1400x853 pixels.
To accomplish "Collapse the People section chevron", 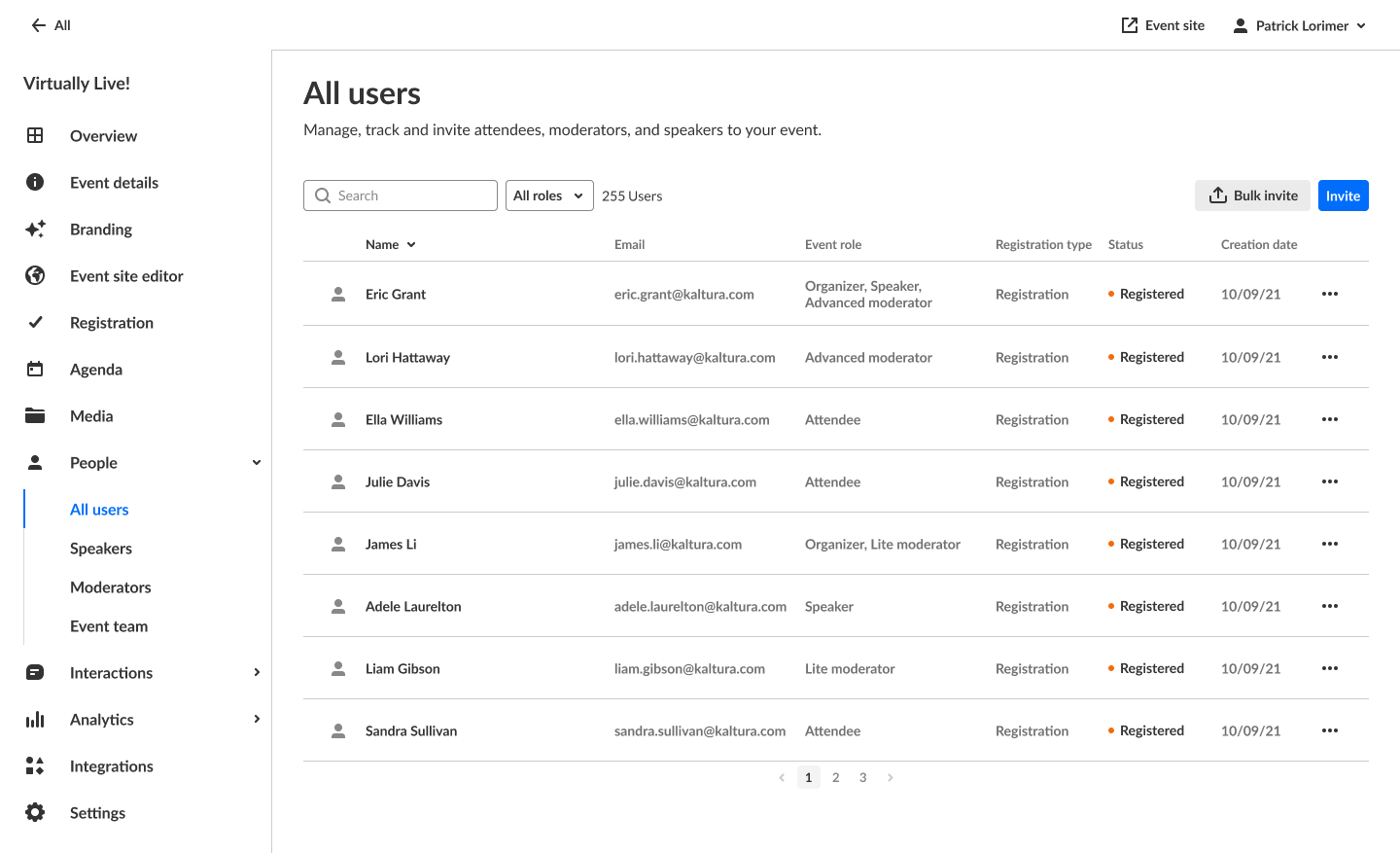I will 257,463.
